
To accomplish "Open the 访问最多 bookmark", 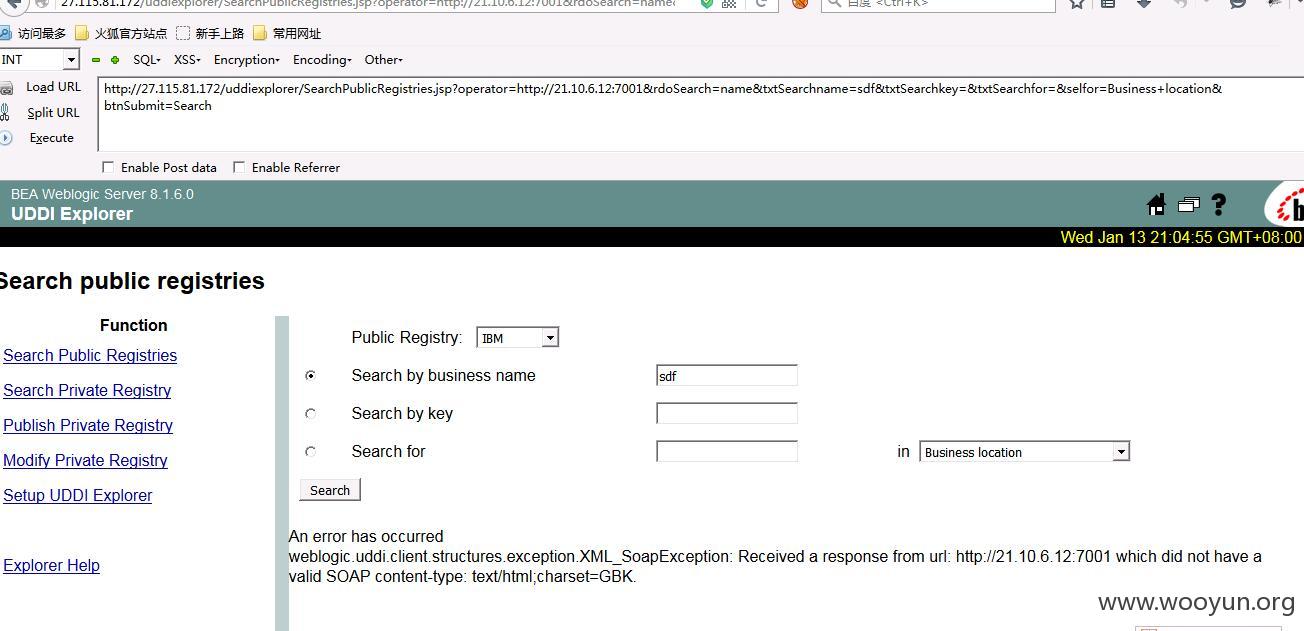I will coord(34,34).
